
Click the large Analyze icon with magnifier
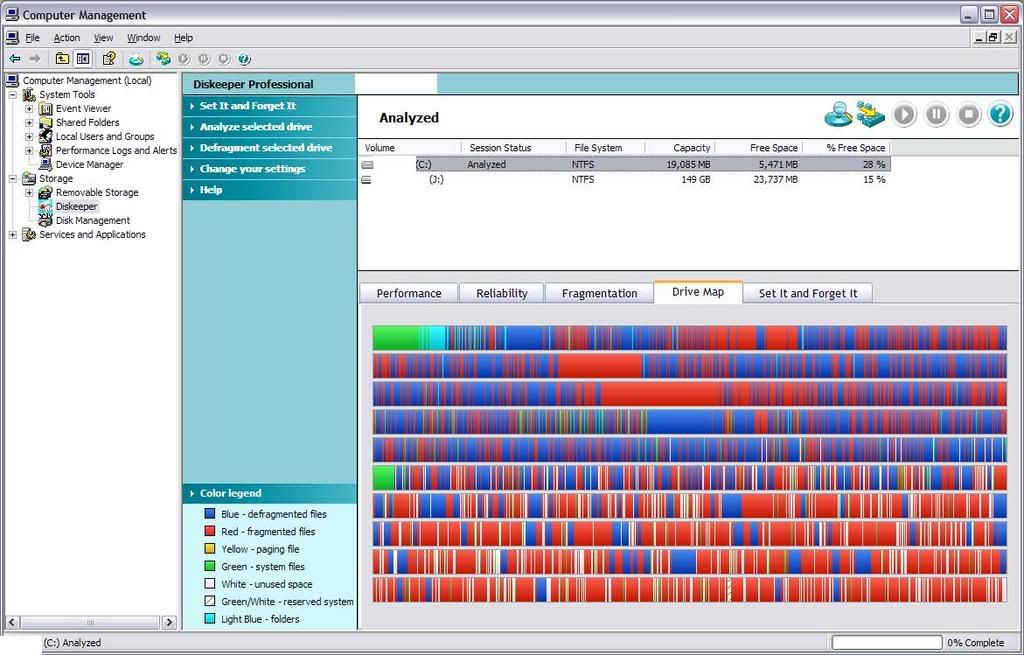click(x=839, y=114)
